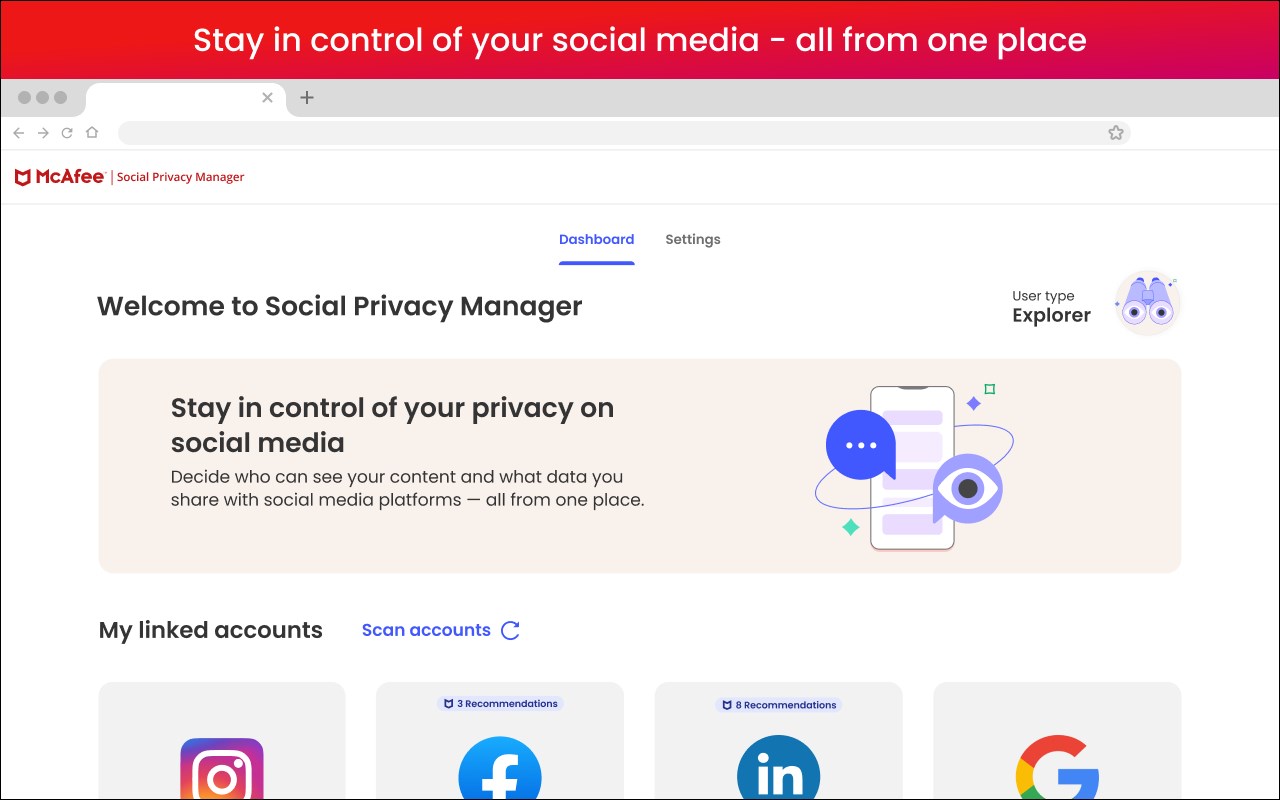This screenshot has height=800, width=1280.
Task: Open a new browser tab
Action: (x=307, y=97)
